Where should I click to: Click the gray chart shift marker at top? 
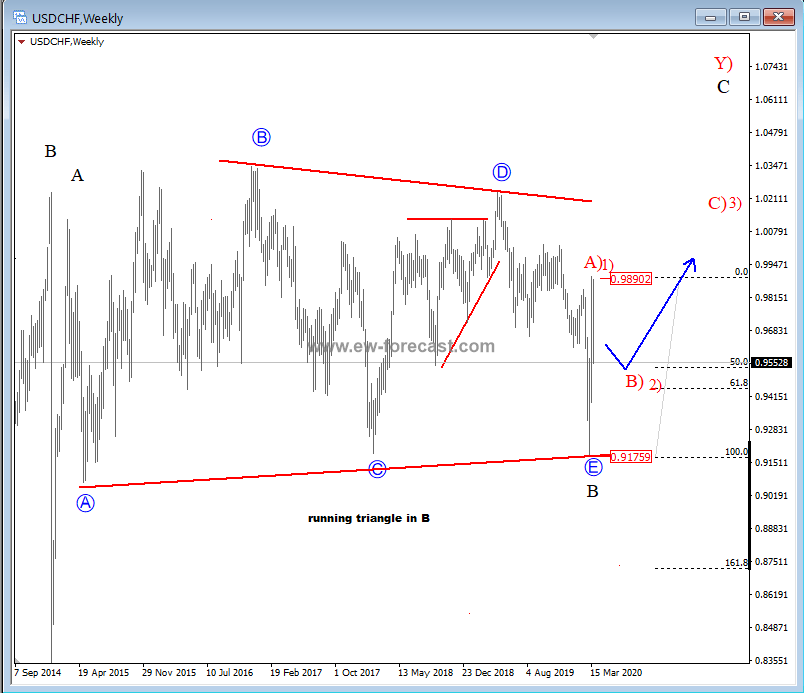coord(597,38)
